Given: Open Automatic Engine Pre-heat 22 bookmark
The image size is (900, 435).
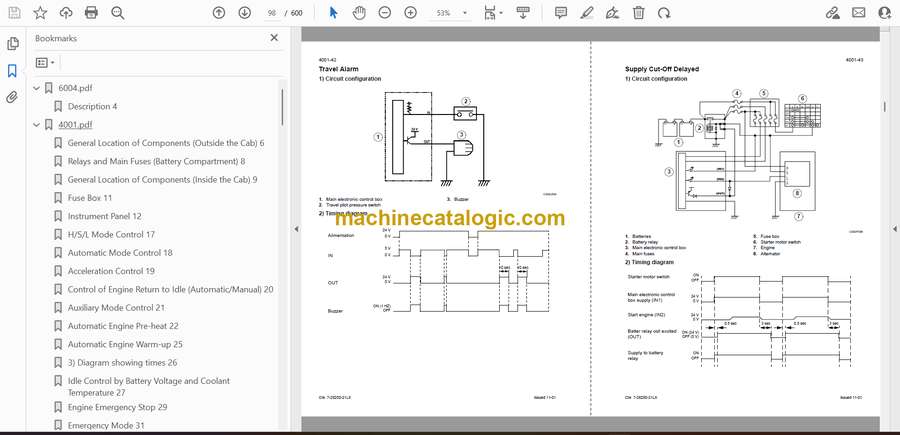Looking at the screenshot, I should coord(123,326).
